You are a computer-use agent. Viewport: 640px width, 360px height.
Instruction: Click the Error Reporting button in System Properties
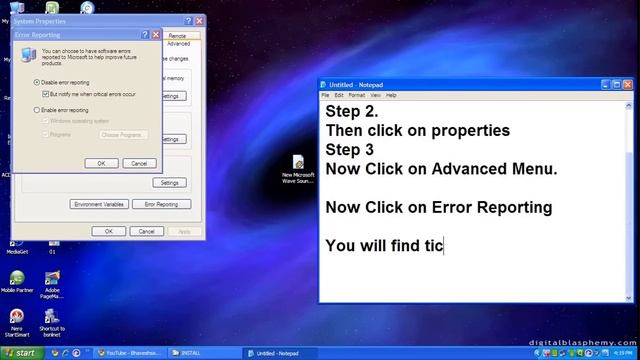[162, 204]
